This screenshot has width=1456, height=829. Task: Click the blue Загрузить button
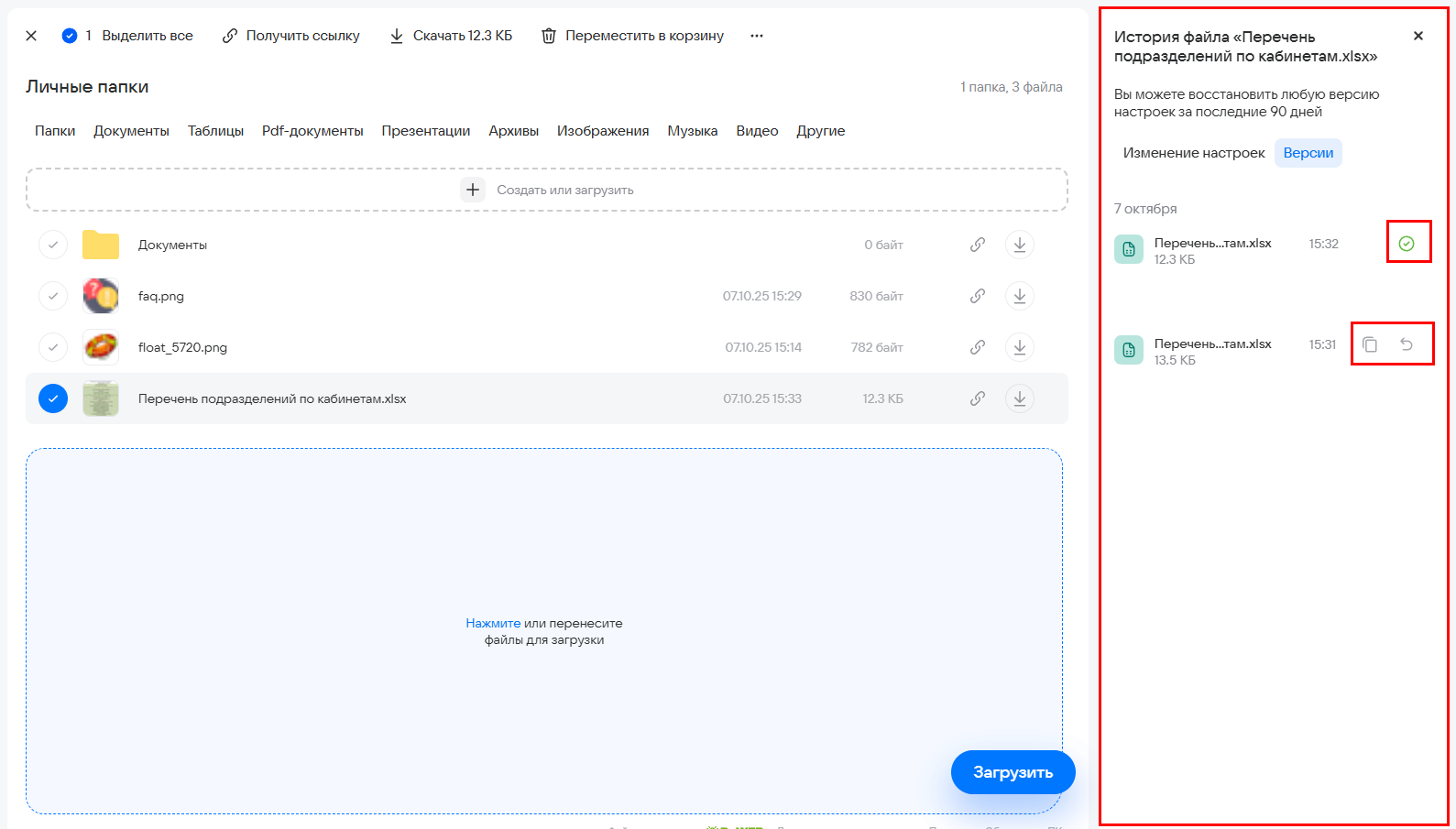(1013, 772)
